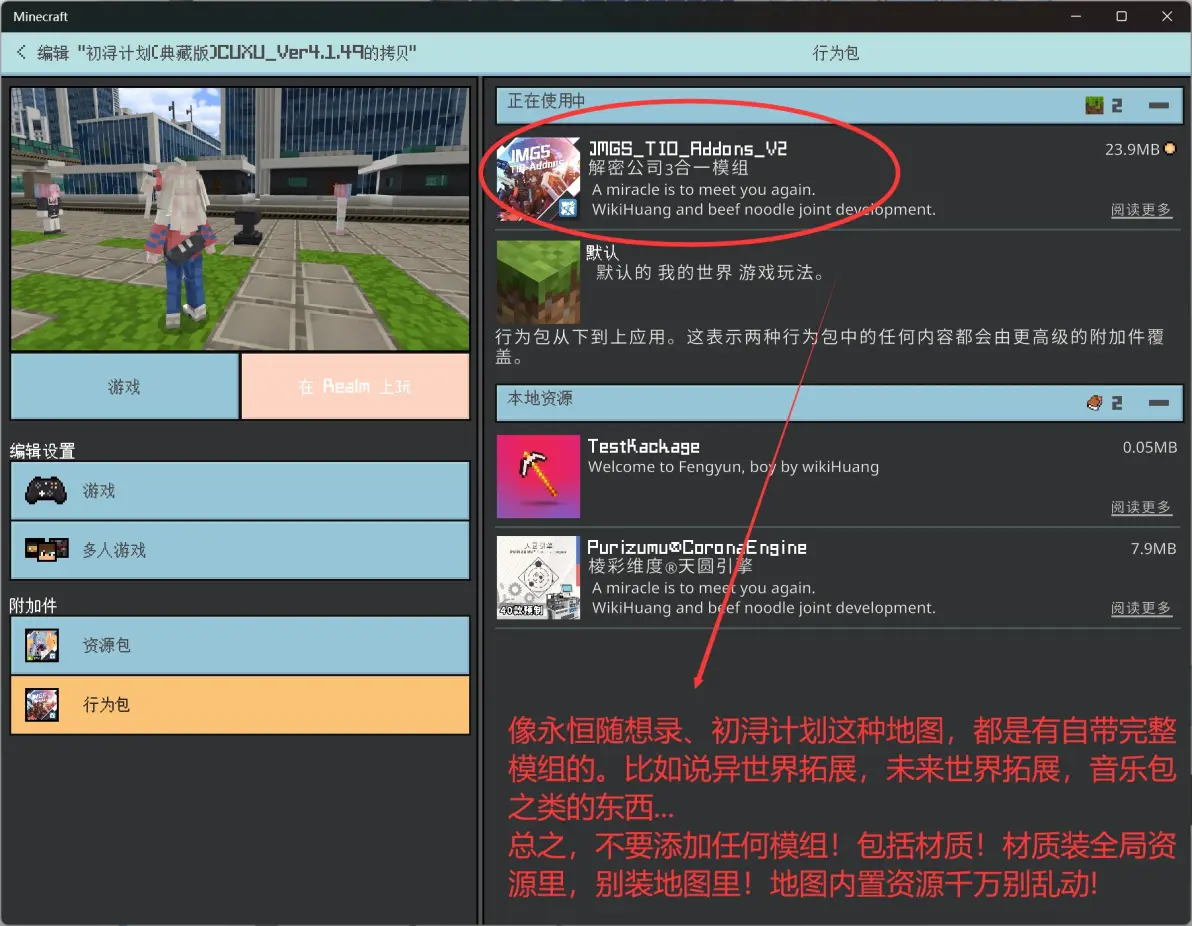Read more about the TestKackage pack

tap(1140, 507)
